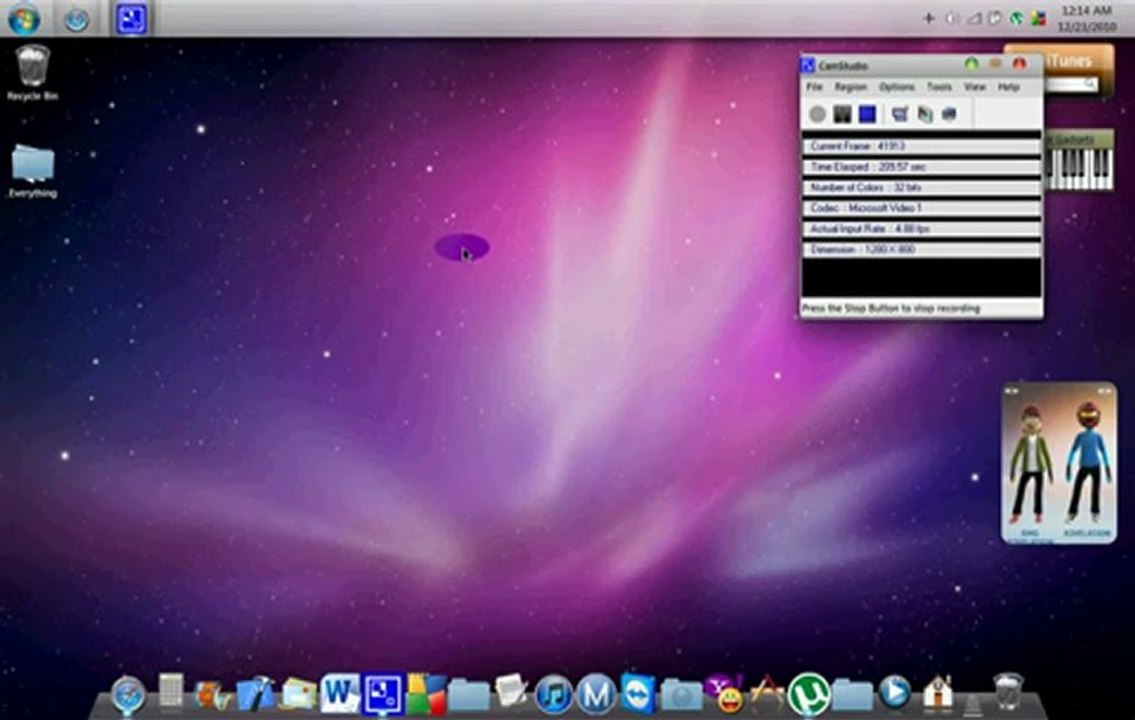Open the CamStudio Options menu
The height and width of the screenshot is (720, 1135).
(897, 87)
